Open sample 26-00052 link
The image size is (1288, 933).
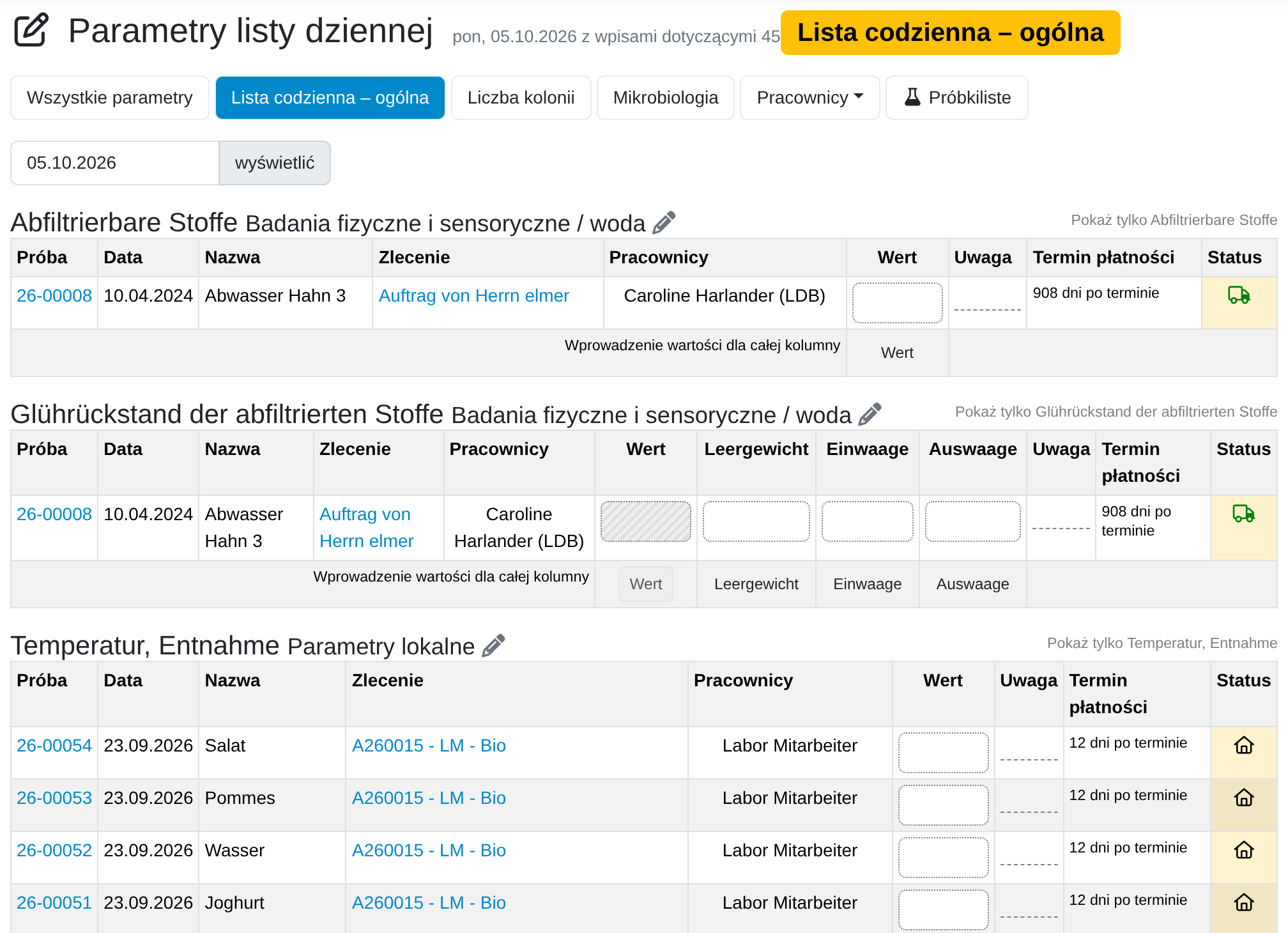click(54, 850)
